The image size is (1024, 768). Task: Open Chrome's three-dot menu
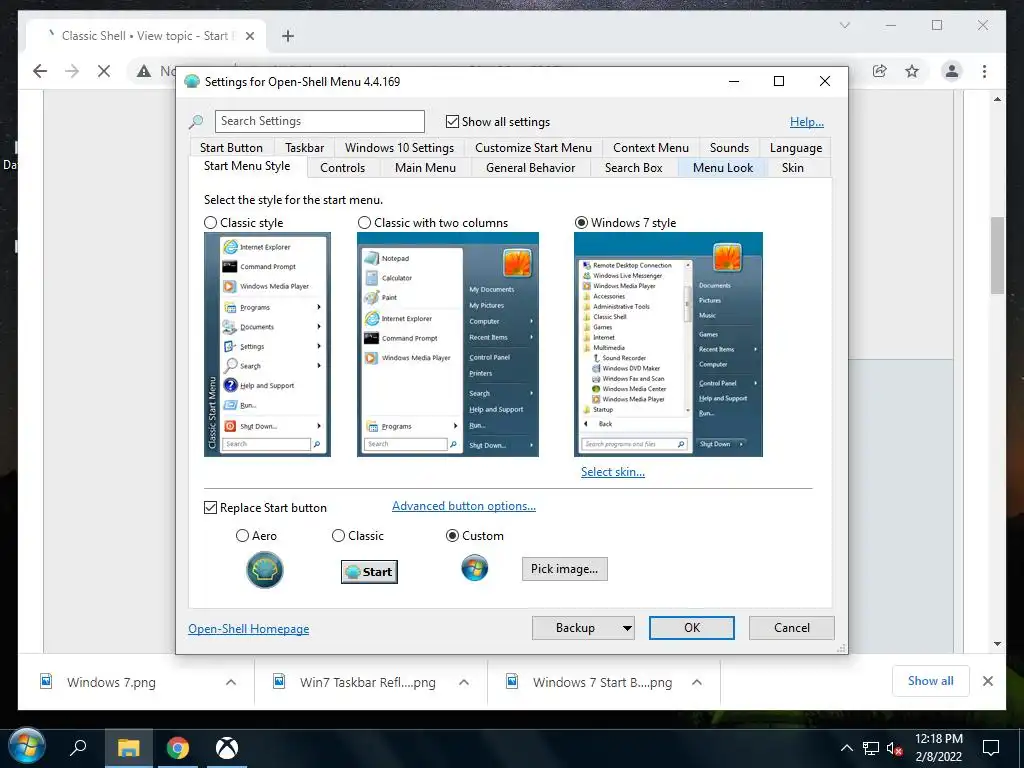(984, 71)
